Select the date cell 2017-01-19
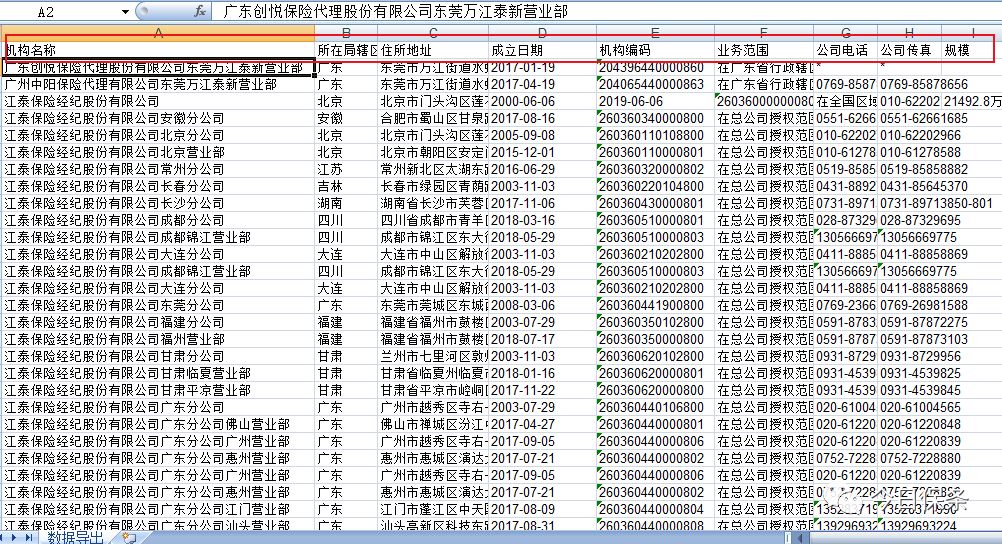1002x544 pixels. point(542,68)
